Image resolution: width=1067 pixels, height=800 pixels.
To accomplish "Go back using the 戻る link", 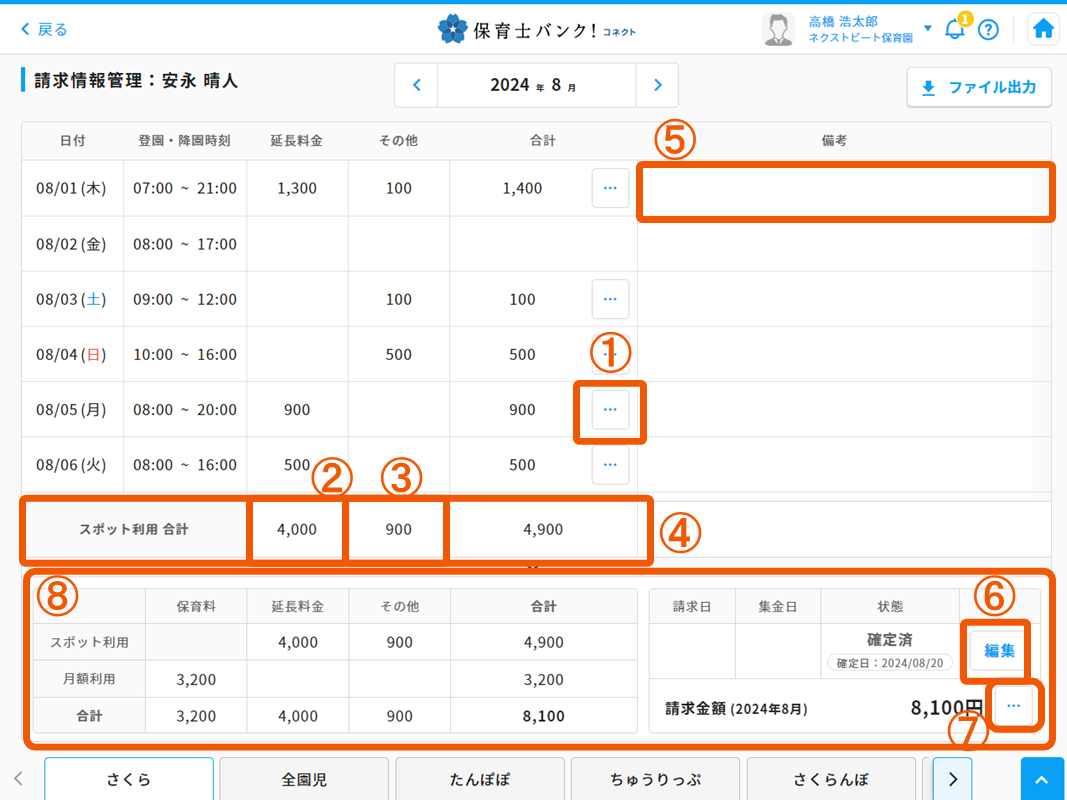I will pyautogui.click(x=42, y=29).
